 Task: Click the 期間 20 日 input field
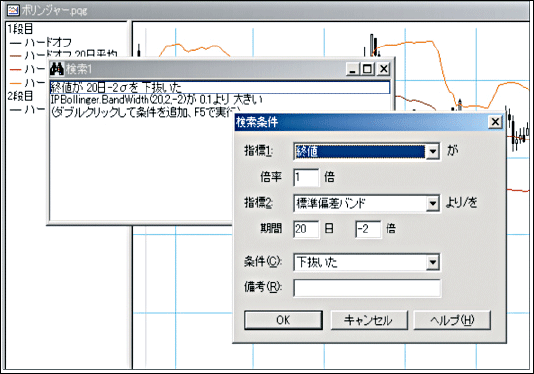point(306,229)
